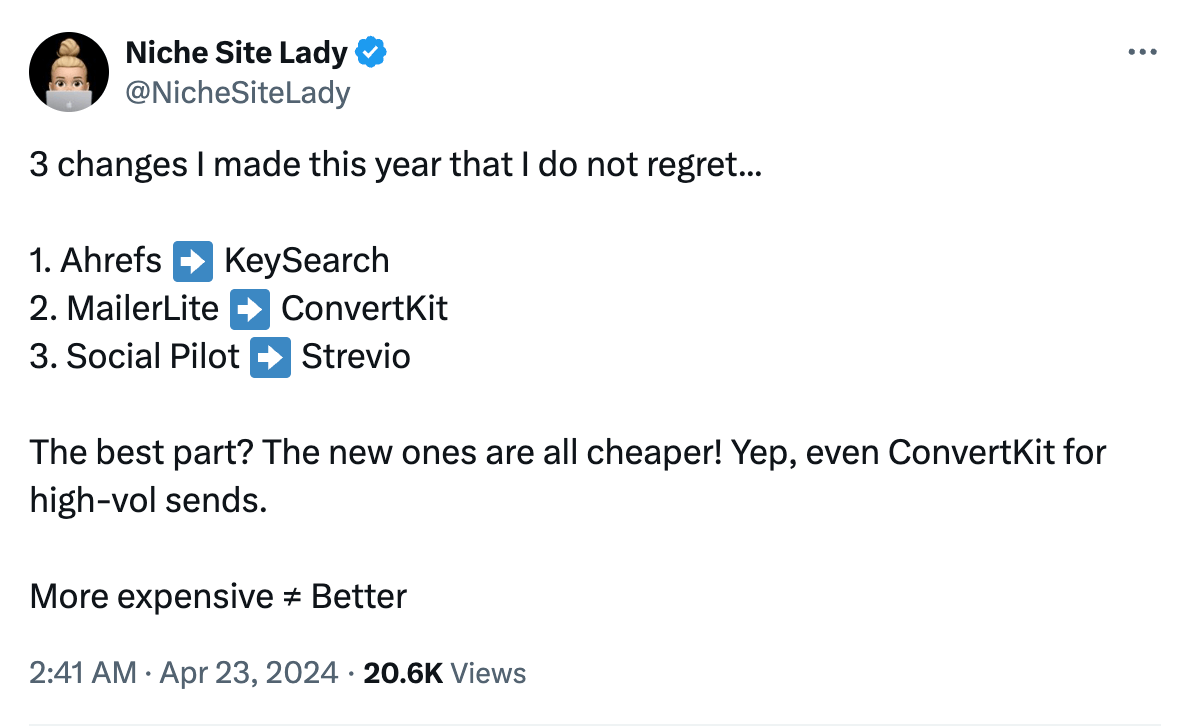Open the three-dot more options menu
The width and height of the screenshot is (1188, 726).
tap(1142, 52)
